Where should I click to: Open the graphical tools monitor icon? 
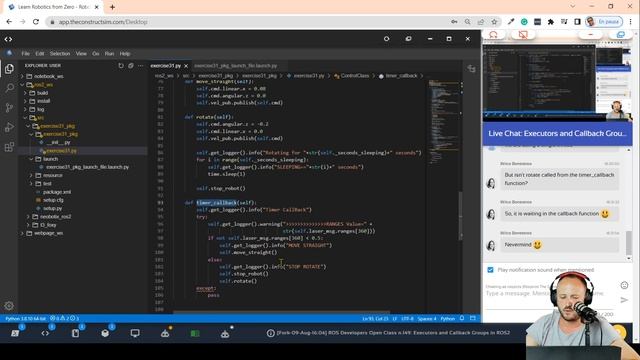pos(135,333)
